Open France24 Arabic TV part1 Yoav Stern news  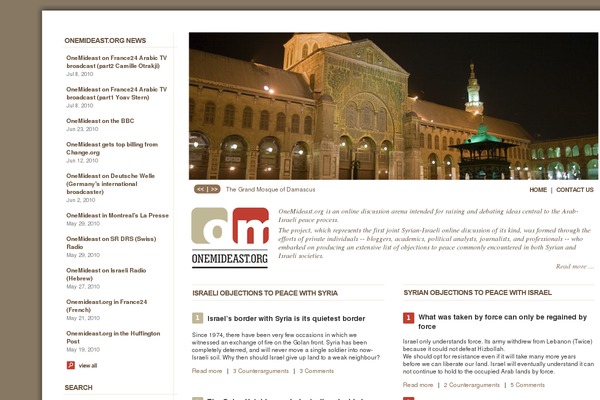click(x=116, y=93)
